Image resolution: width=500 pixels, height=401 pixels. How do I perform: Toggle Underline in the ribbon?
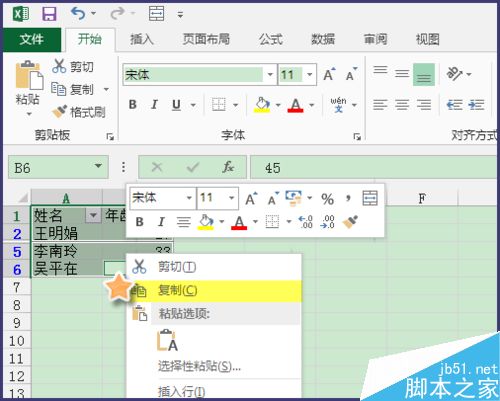[x=176, y=105]
